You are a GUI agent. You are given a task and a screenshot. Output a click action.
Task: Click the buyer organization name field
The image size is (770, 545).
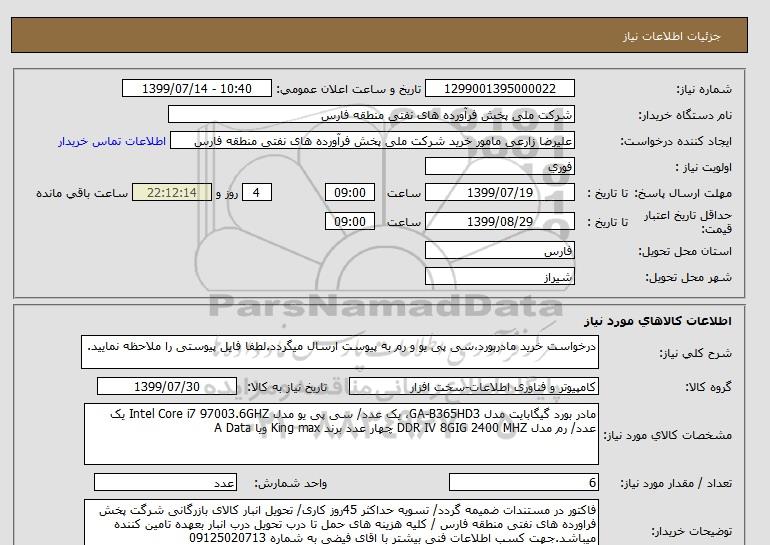coord(371,115)
